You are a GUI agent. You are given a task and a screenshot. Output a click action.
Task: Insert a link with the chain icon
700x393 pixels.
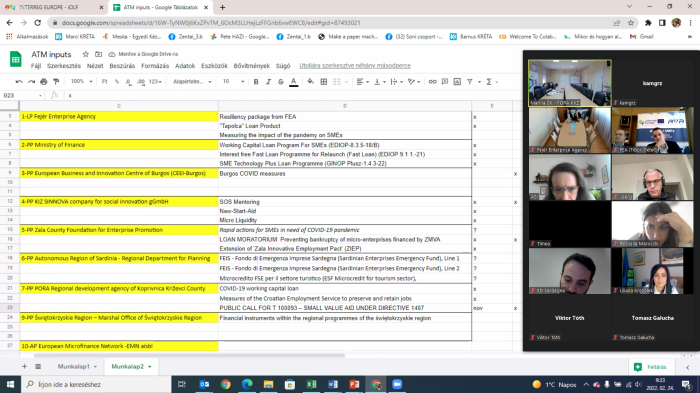(432, 82)
